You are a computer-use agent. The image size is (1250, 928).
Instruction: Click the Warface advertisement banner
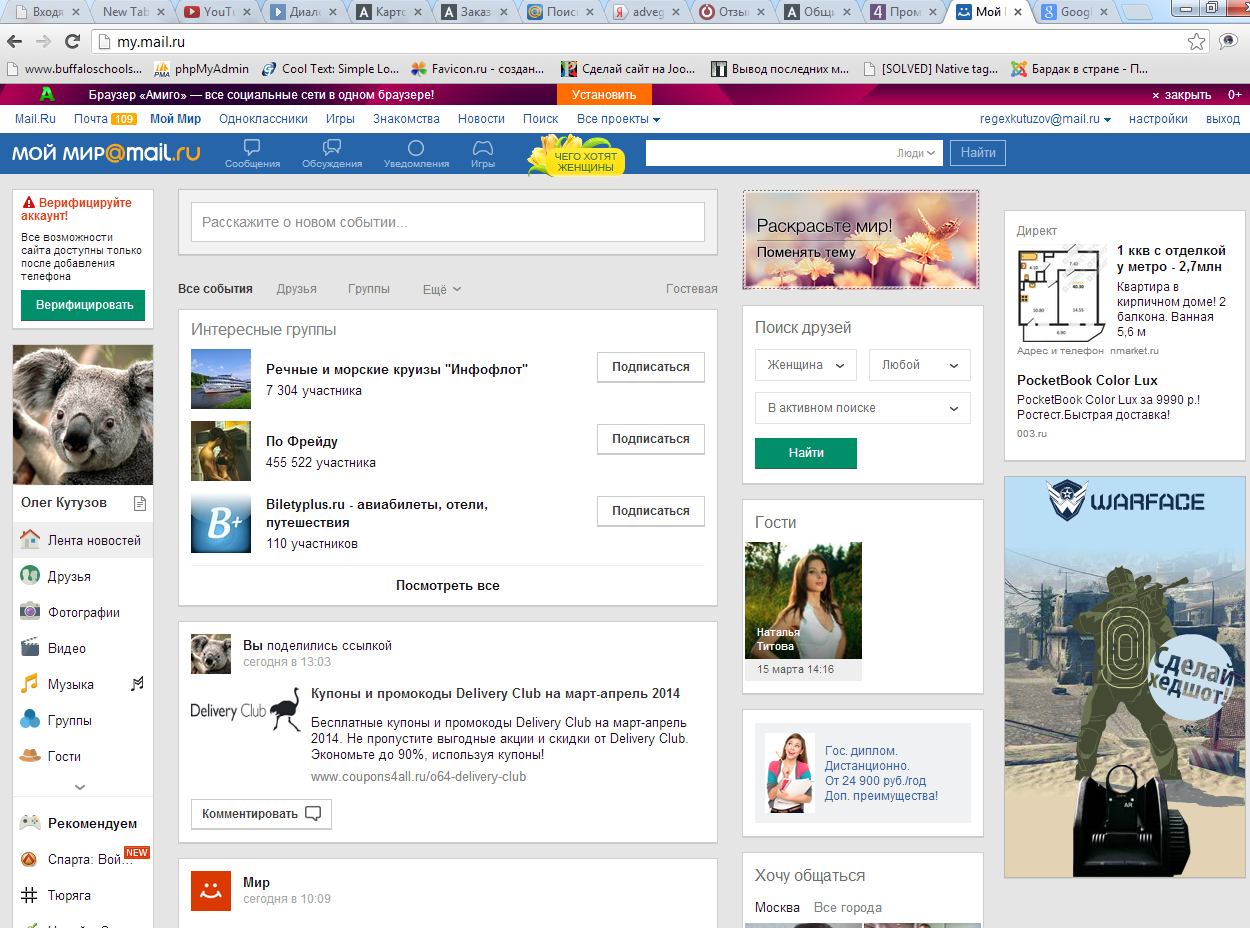pyautogui.click(x=1127, y=678)
